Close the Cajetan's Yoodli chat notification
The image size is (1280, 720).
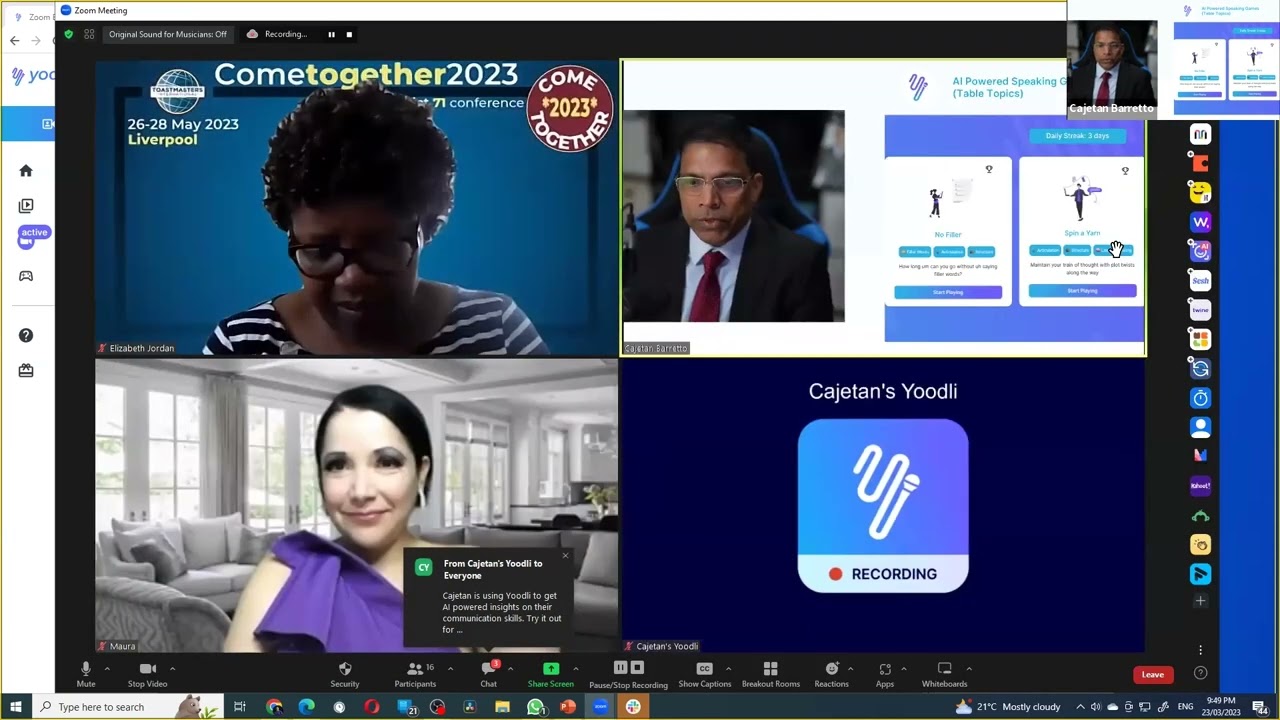pos(565,555)
